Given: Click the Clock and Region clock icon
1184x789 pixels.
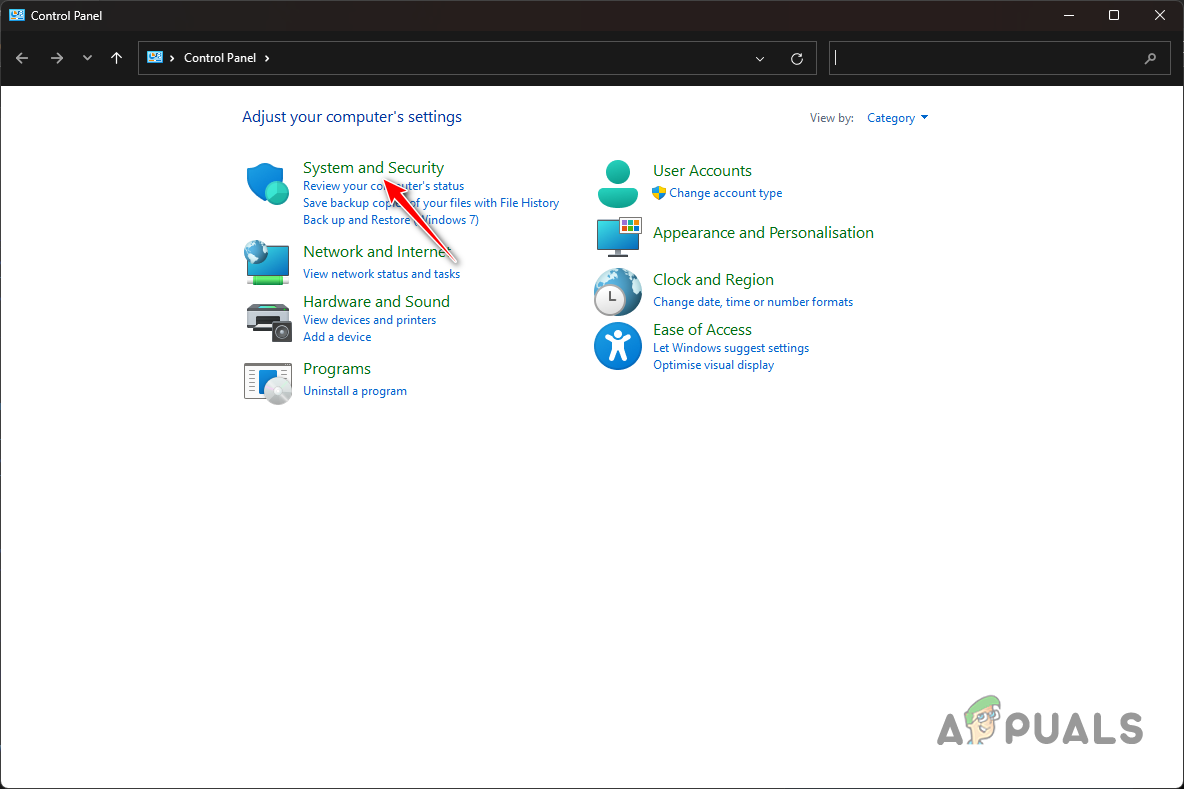Looking at the screenshot, I should click(617, 292).
